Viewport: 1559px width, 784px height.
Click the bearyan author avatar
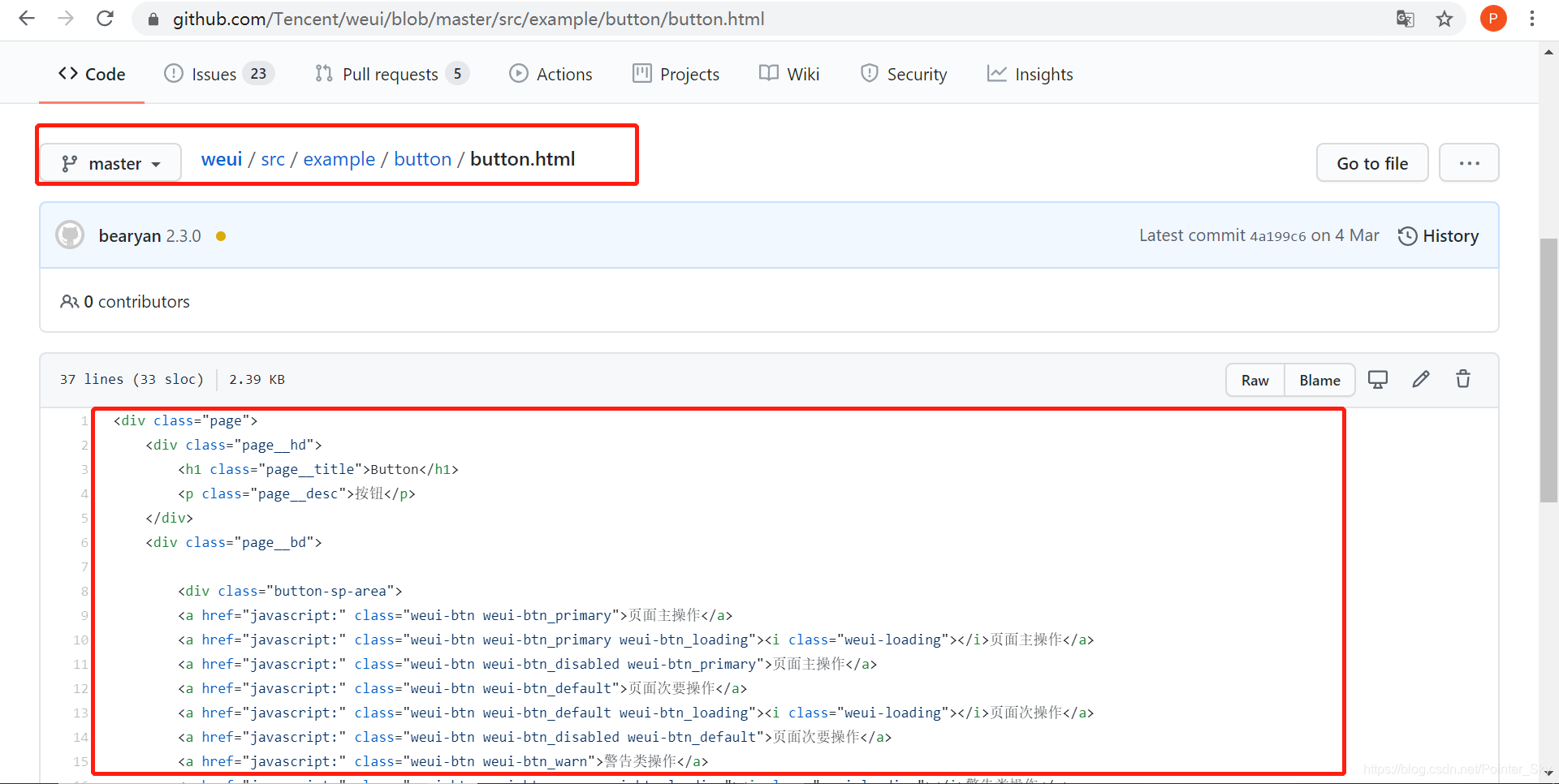coord(70,235)
